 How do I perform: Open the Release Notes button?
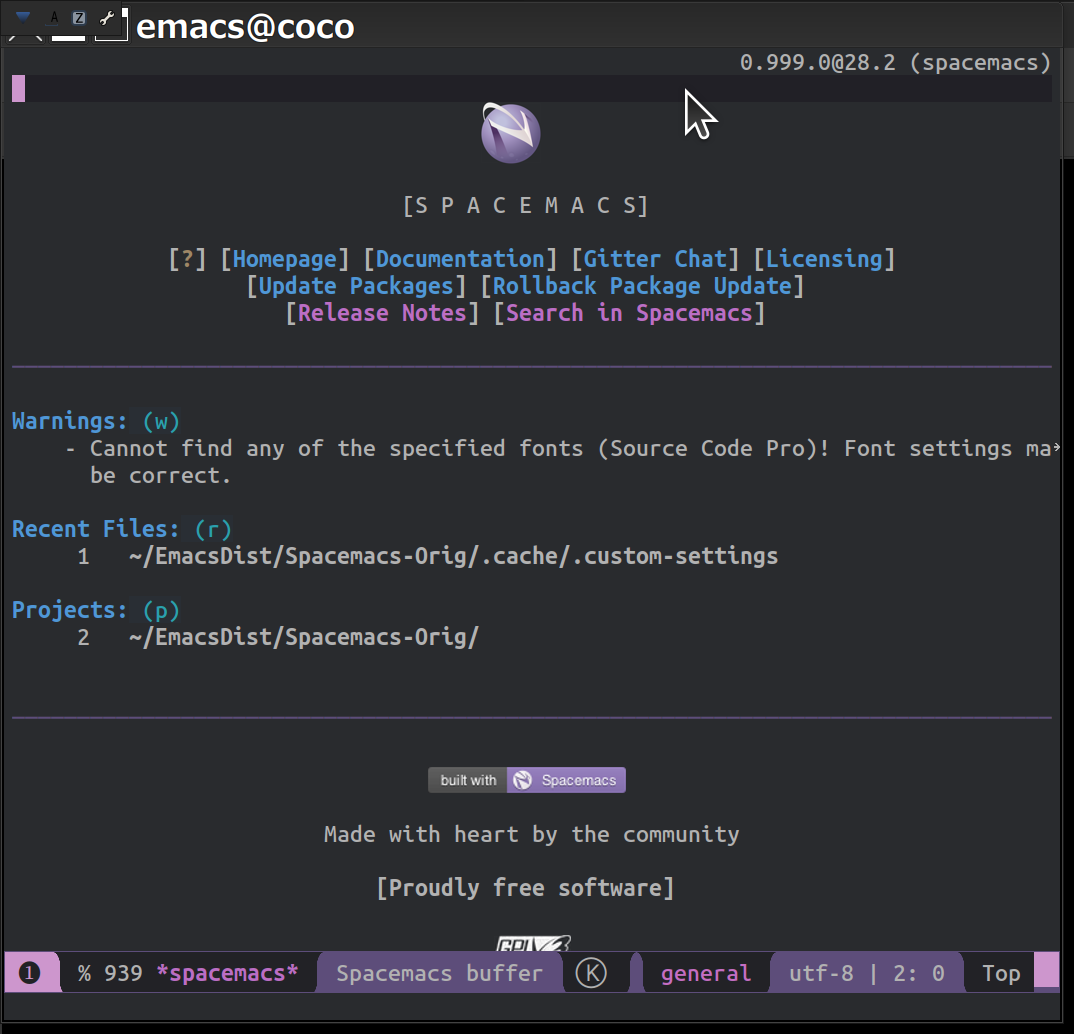click(x=382, y=314)
